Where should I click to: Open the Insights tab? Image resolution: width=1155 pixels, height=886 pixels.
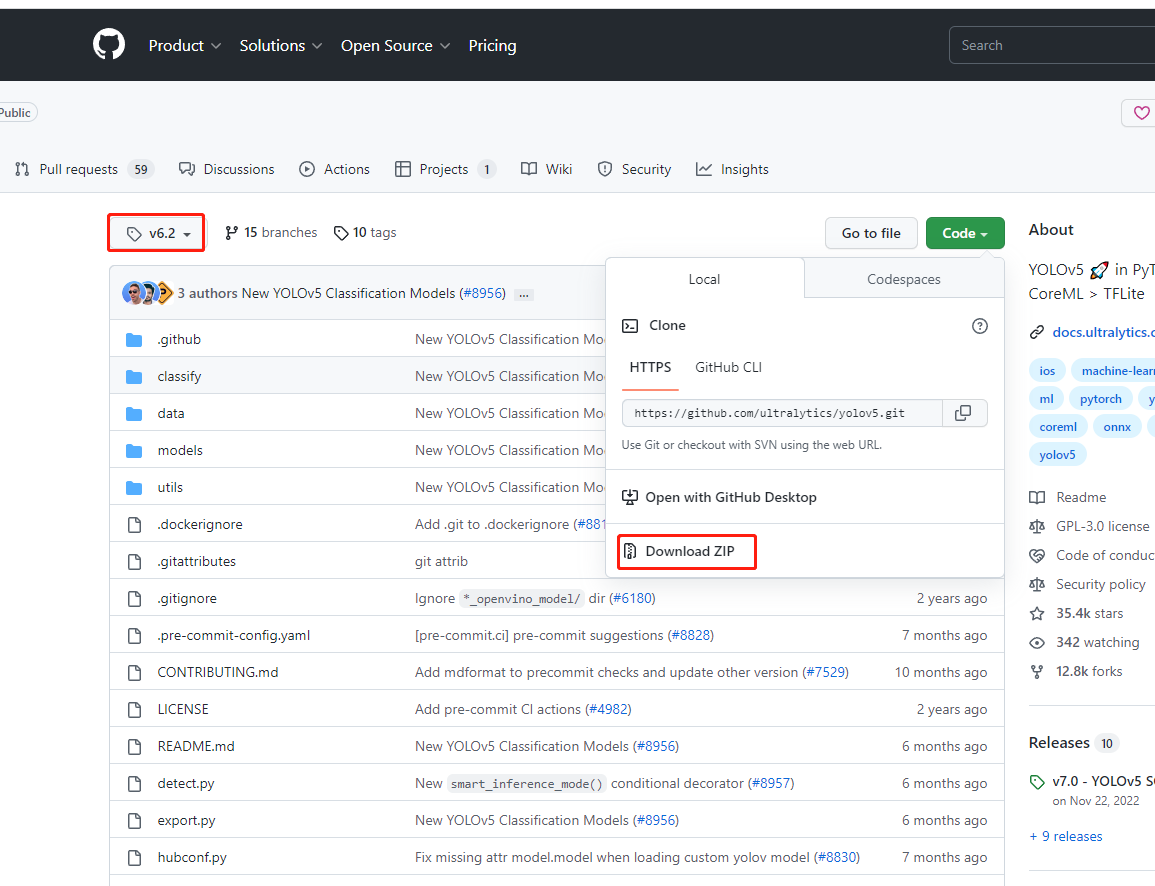[732, 169]
